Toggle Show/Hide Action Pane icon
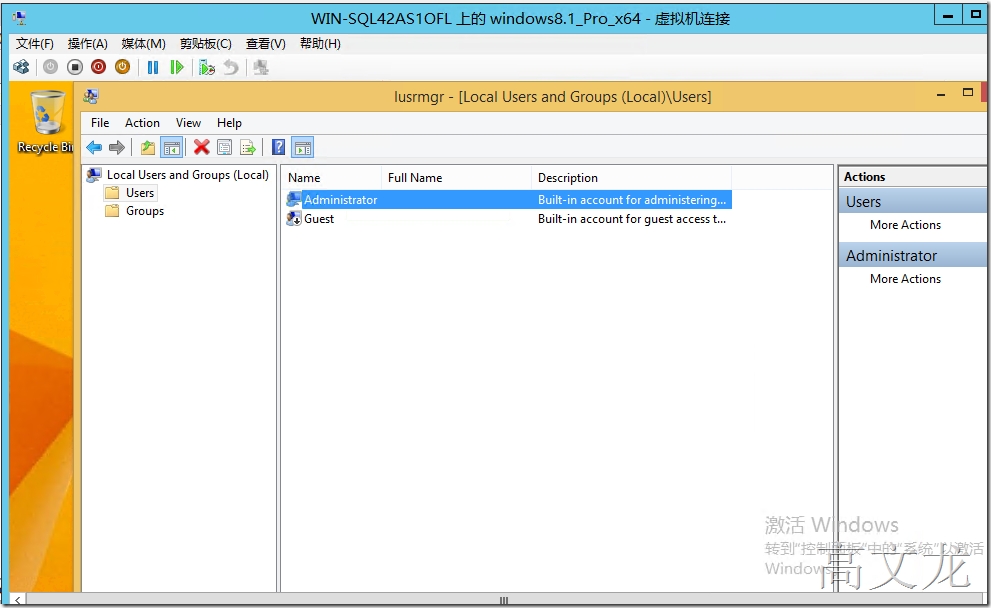This screenshot has height=608, width=991. (303, 148)
